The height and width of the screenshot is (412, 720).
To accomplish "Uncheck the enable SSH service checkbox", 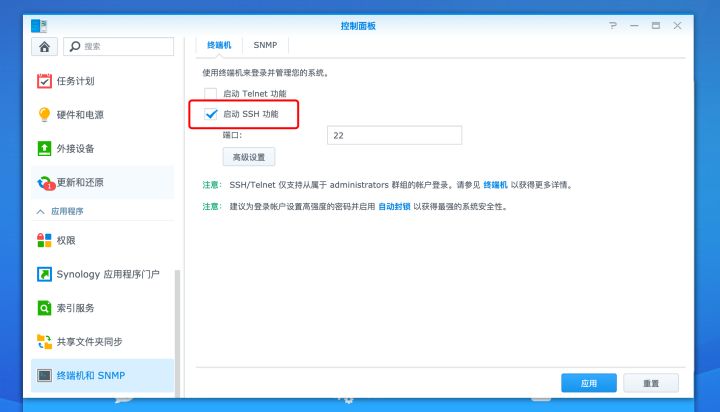I will [x=211, y=115].
